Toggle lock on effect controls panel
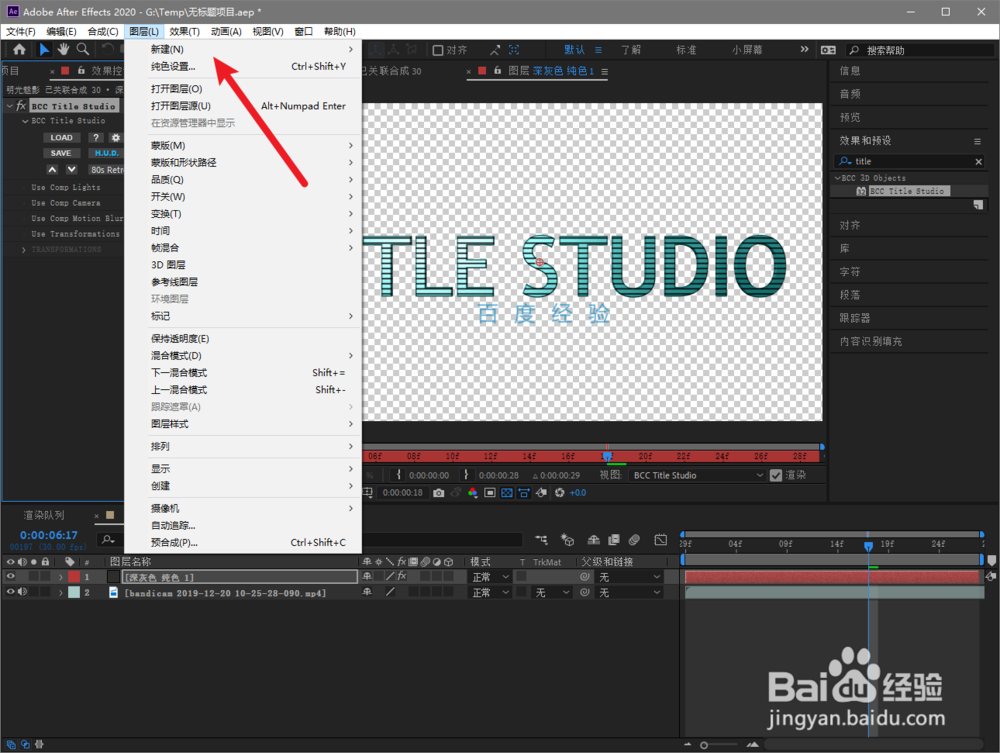Viewport: 1000px width, 753px height. 81,71
